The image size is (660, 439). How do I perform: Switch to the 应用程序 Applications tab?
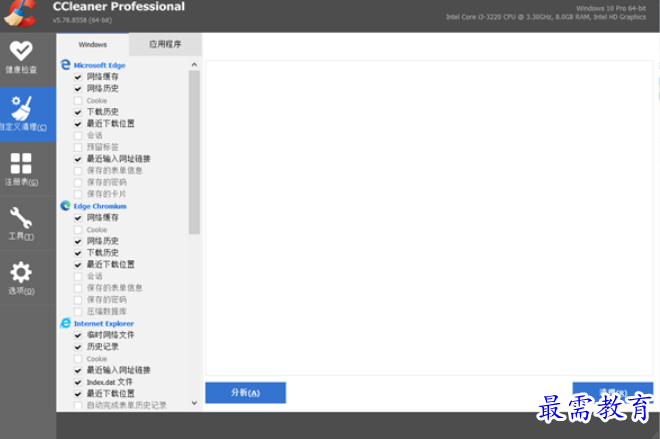click(x=165, y=45)
